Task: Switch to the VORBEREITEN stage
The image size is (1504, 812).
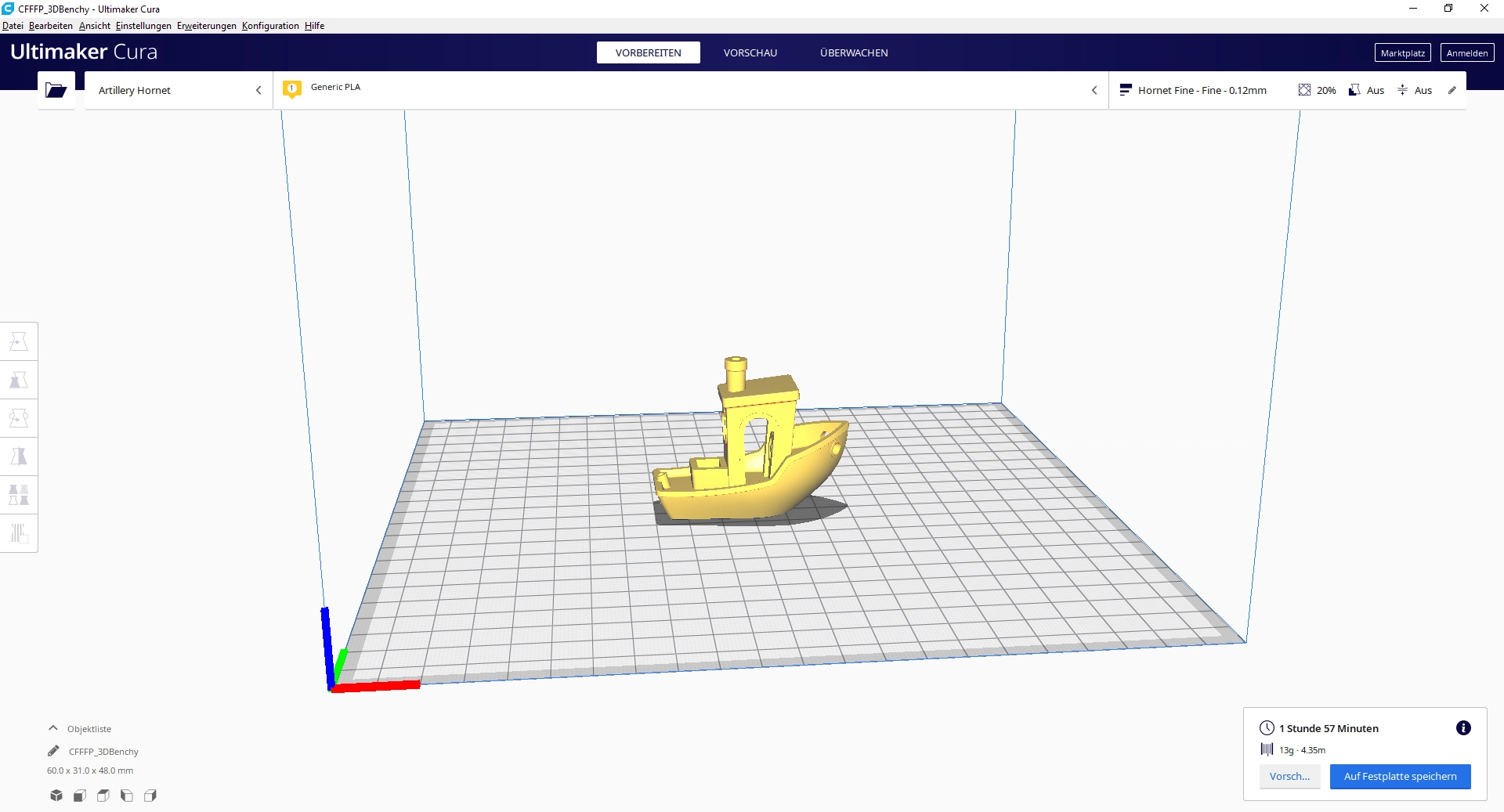Action: point(648,52)
